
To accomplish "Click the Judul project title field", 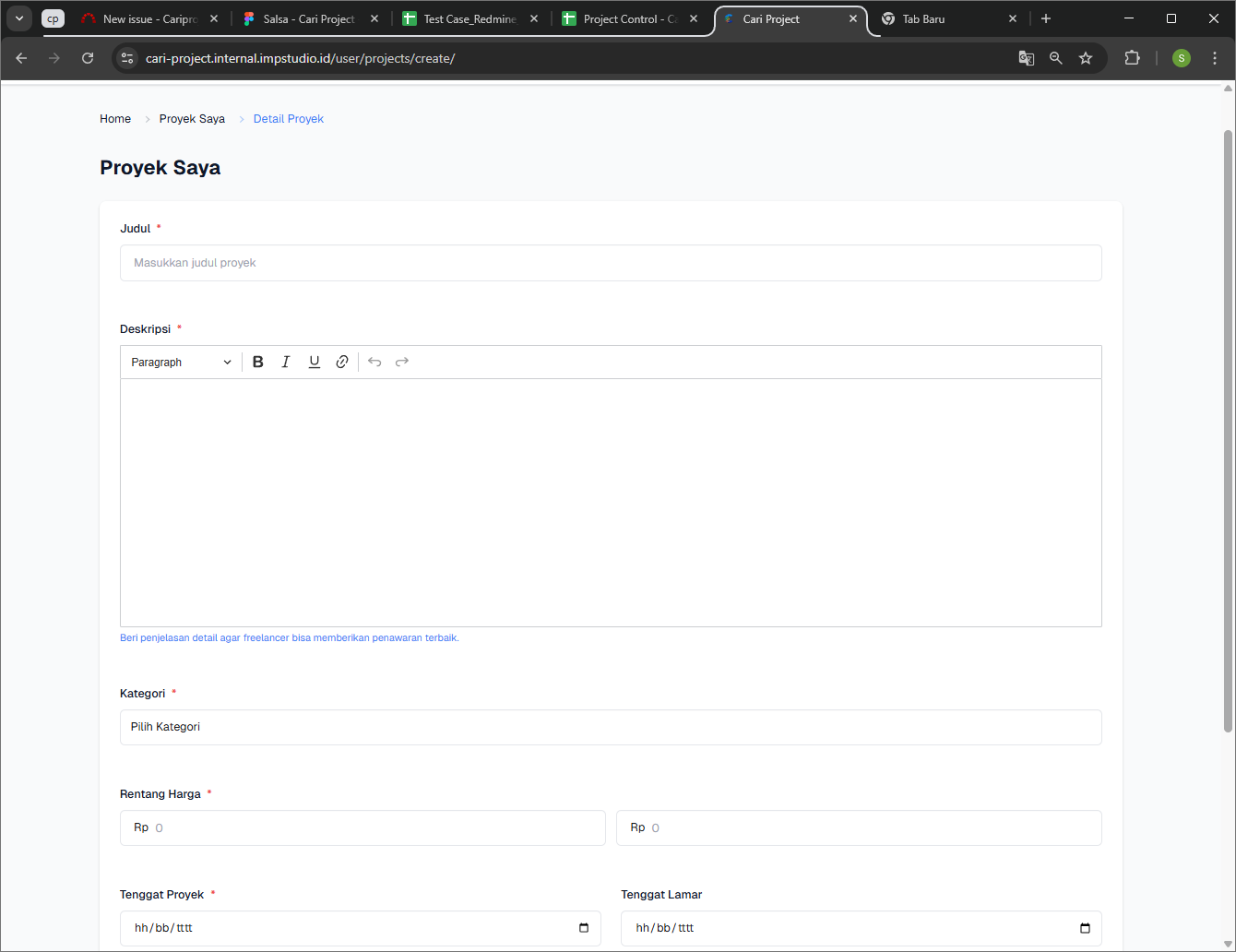I will (x=611, y=263).
